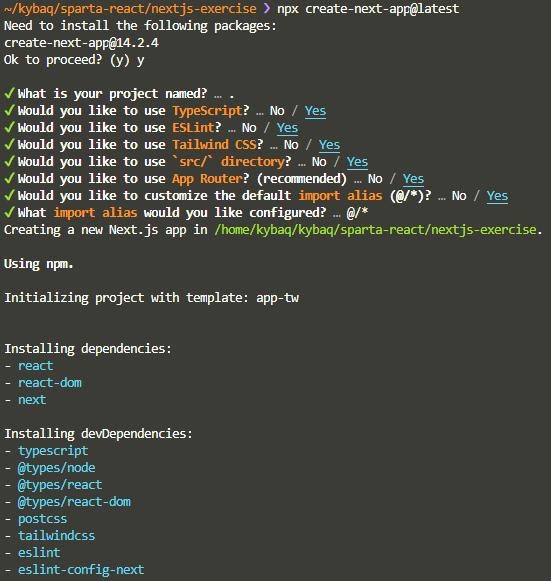Screen dimensions: 551x581
Task: Click the checkmark next to ESLint question
Action: coord(10,127)
